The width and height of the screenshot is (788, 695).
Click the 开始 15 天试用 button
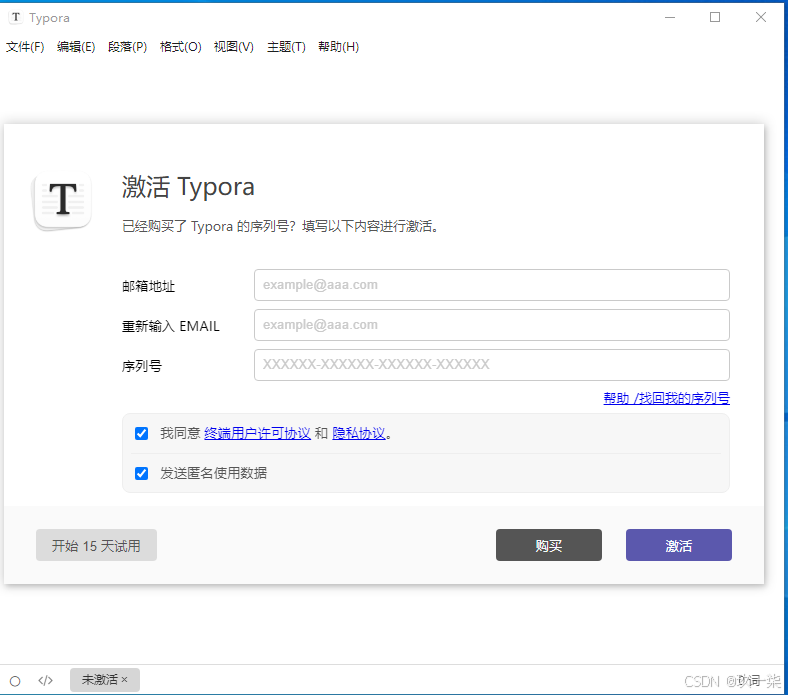tap(96, 545)
